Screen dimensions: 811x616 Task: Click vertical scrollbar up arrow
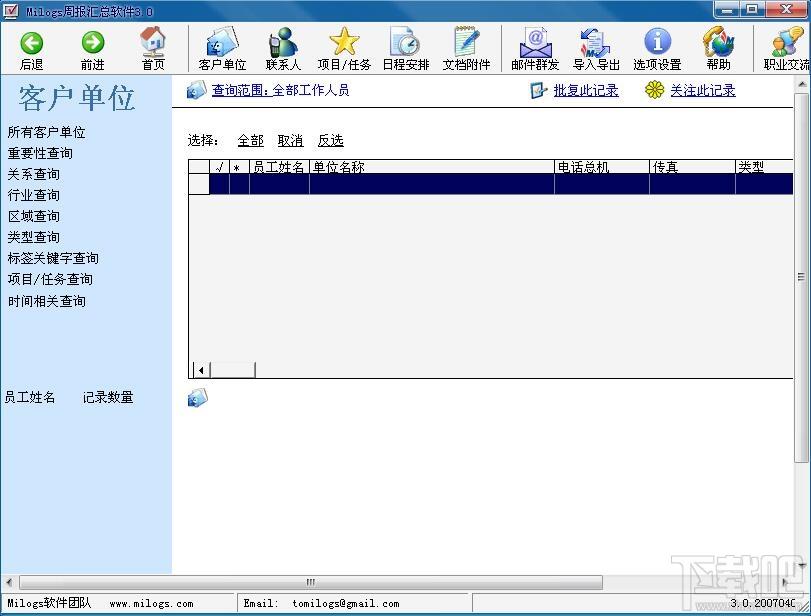[802, 83]
